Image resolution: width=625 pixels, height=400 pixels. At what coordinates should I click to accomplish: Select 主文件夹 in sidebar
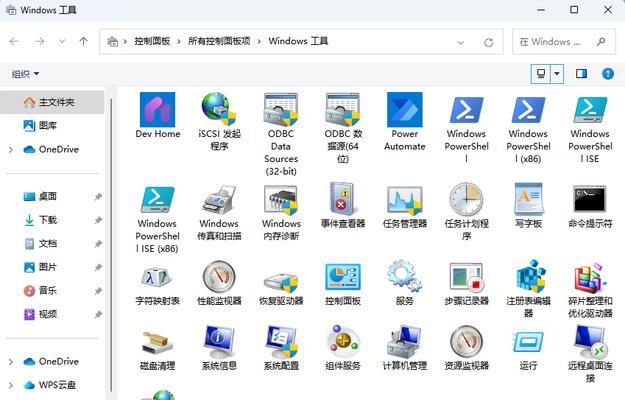[53, 102]
